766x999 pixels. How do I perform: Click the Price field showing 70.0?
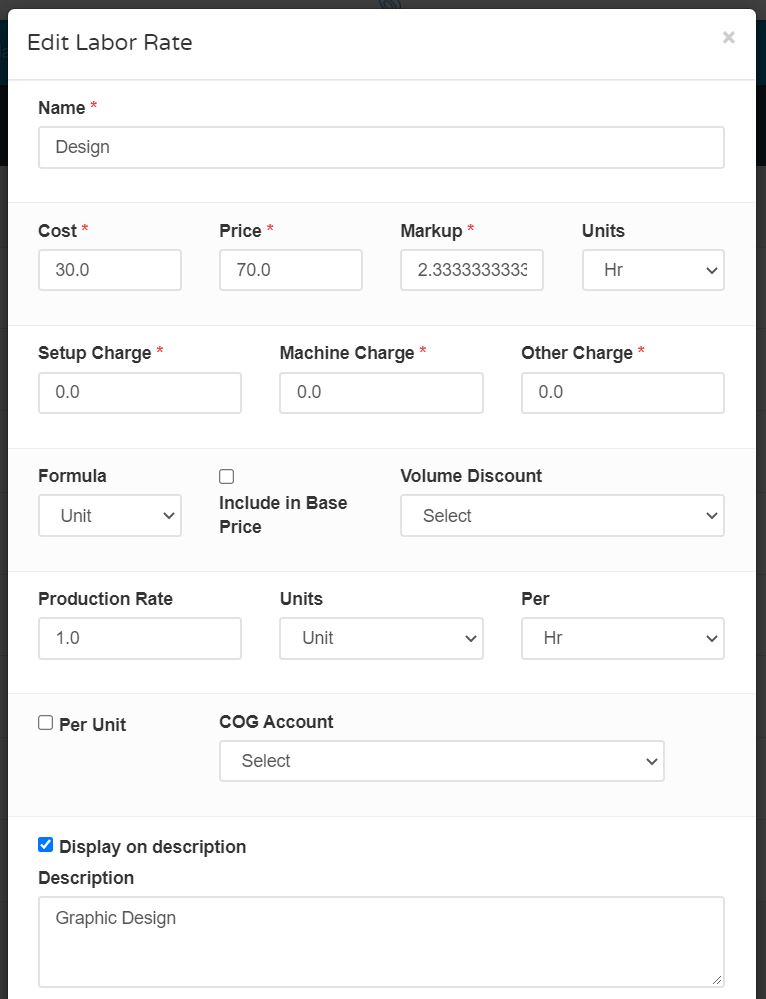[x=291, y=270]
